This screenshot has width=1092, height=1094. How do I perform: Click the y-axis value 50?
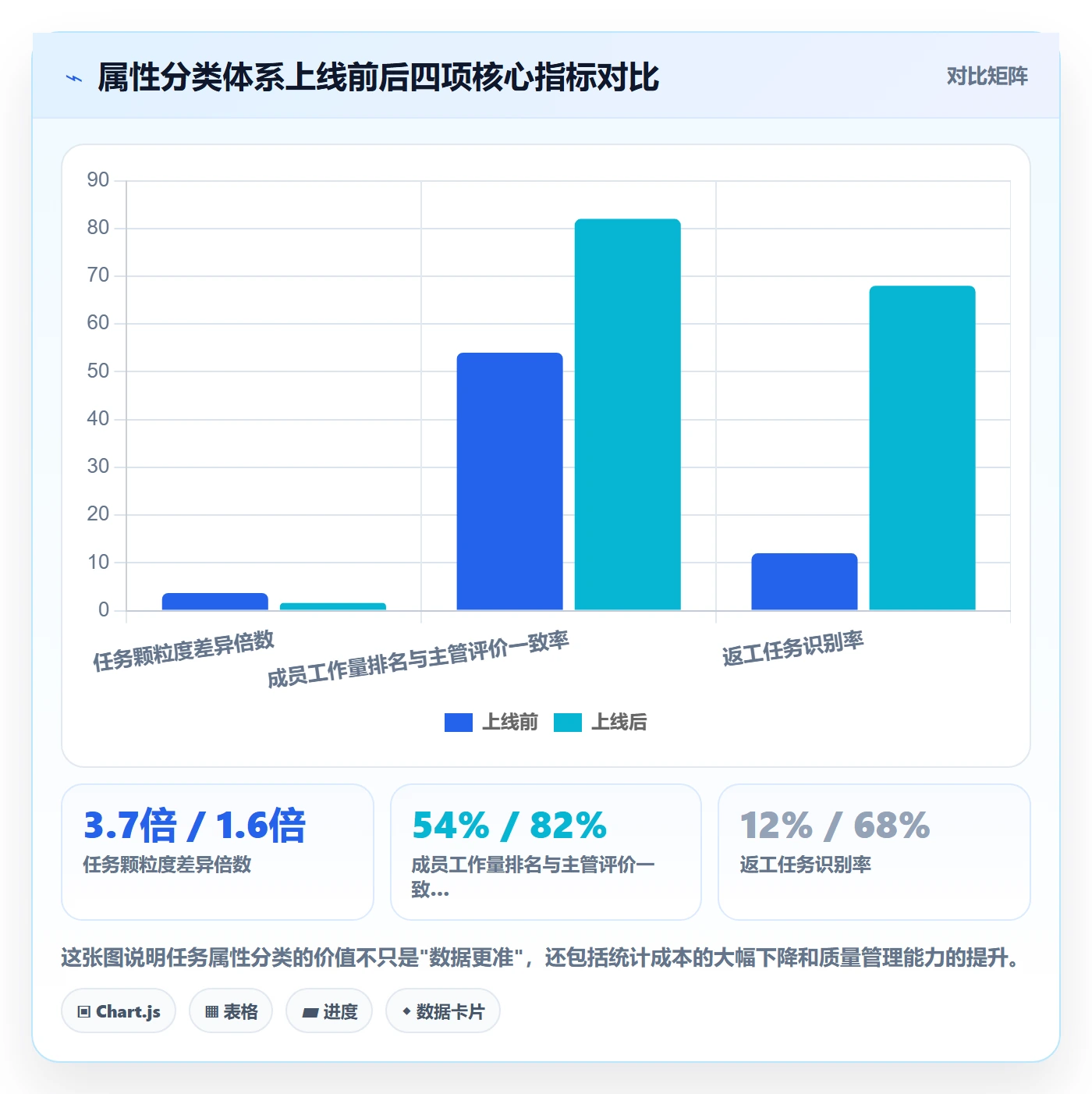click(98, 371)
